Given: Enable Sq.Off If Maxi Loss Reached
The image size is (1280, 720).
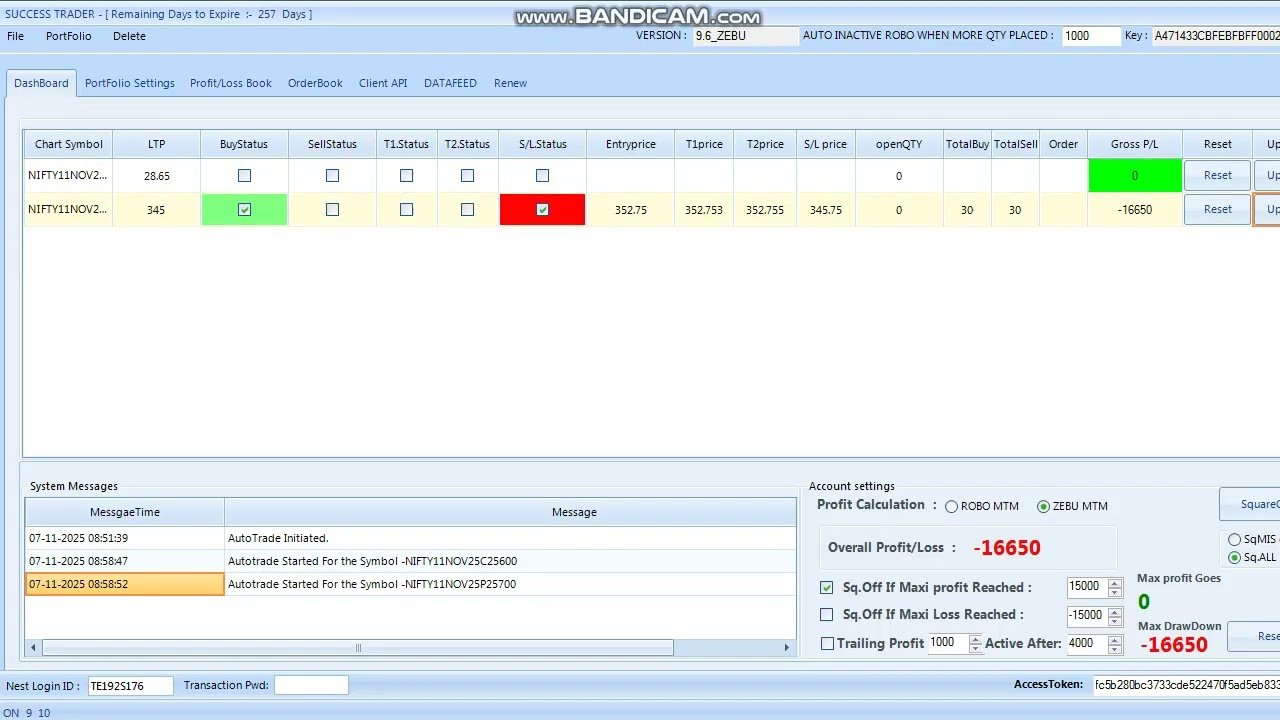Looking at the screenshot, I should tap(826, 615).
